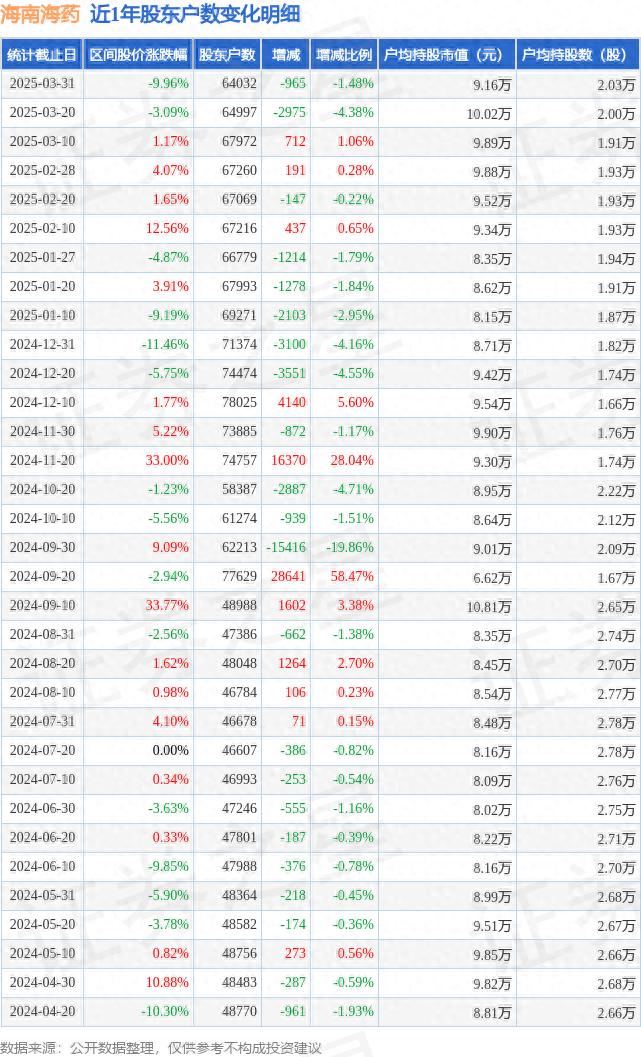
Task: Click the date cell 2024-04-20
Action: pos(42,1011)
